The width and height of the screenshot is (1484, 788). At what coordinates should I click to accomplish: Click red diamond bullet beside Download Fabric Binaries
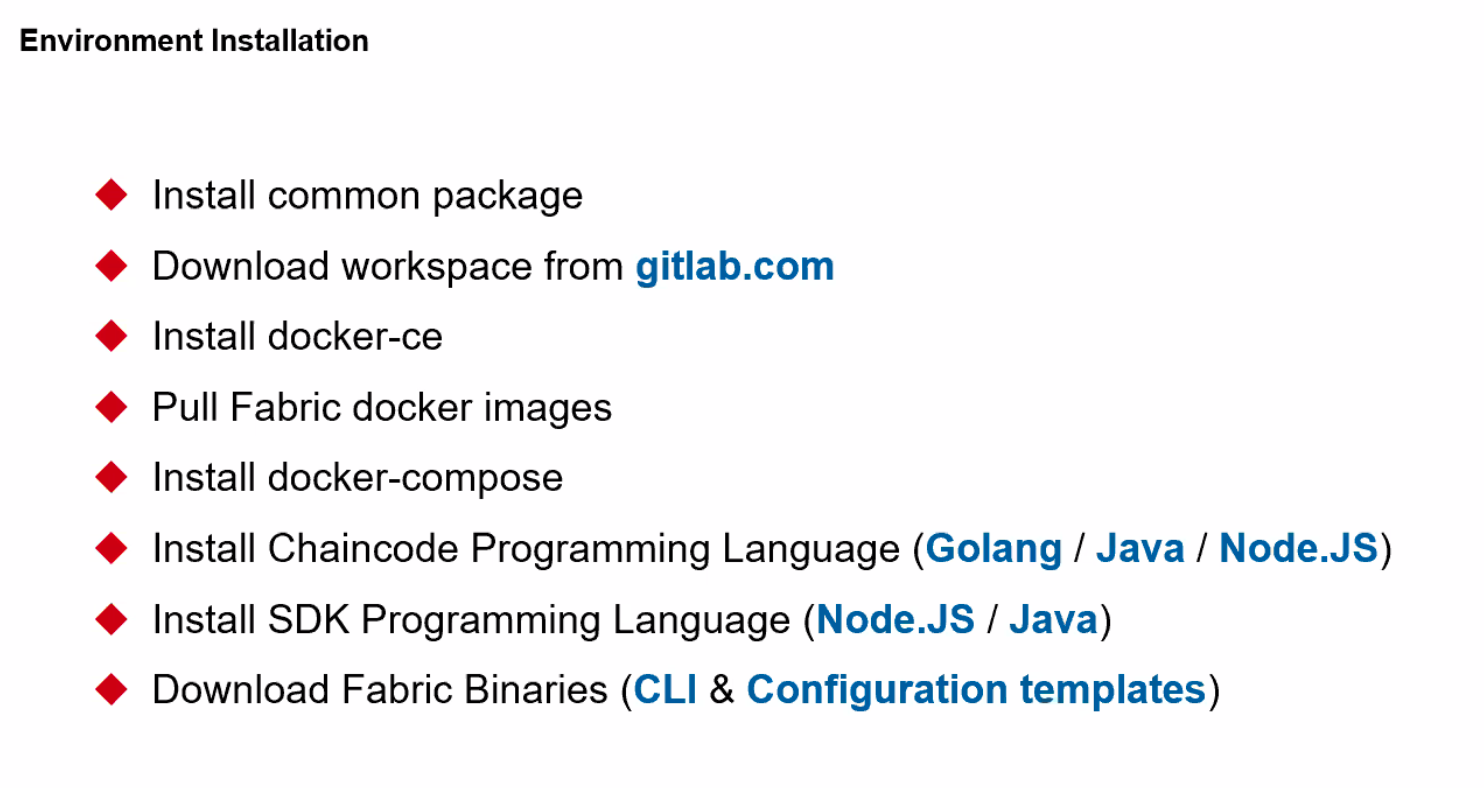[x=111, y=689]
